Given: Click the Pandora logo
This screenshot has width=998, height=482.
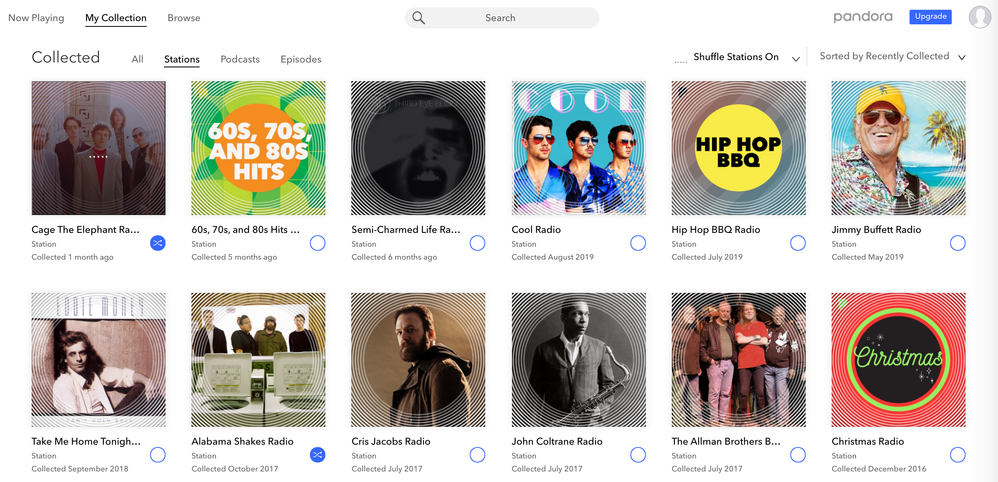Looking at the screenshot, I should 862,17.
